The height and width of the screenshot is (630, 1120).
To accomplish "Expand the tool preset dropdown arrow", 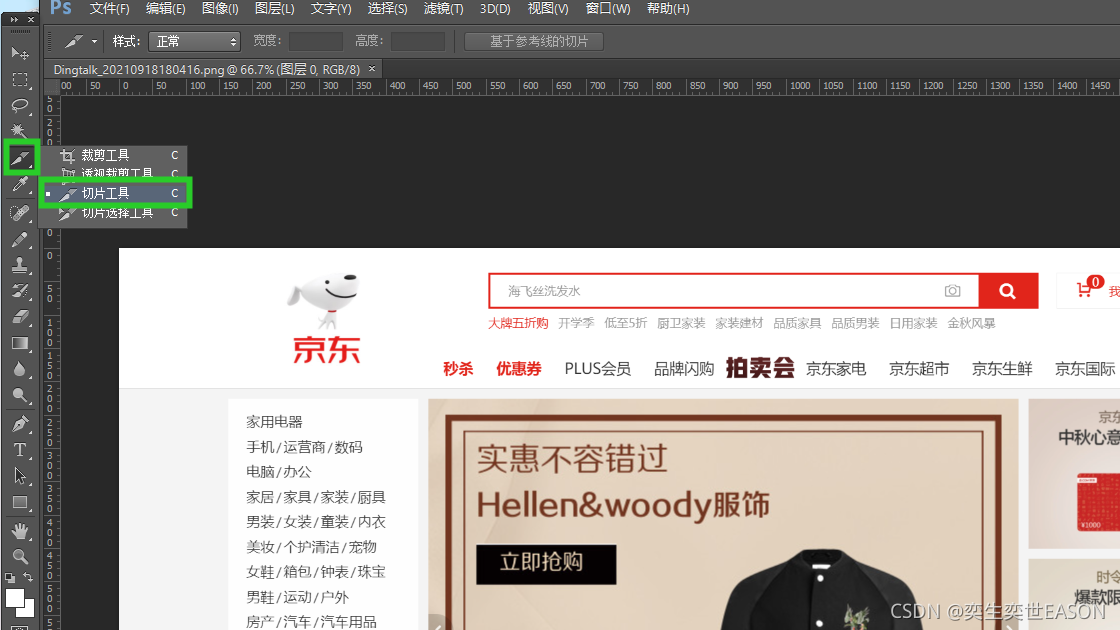I will (94, 41).
